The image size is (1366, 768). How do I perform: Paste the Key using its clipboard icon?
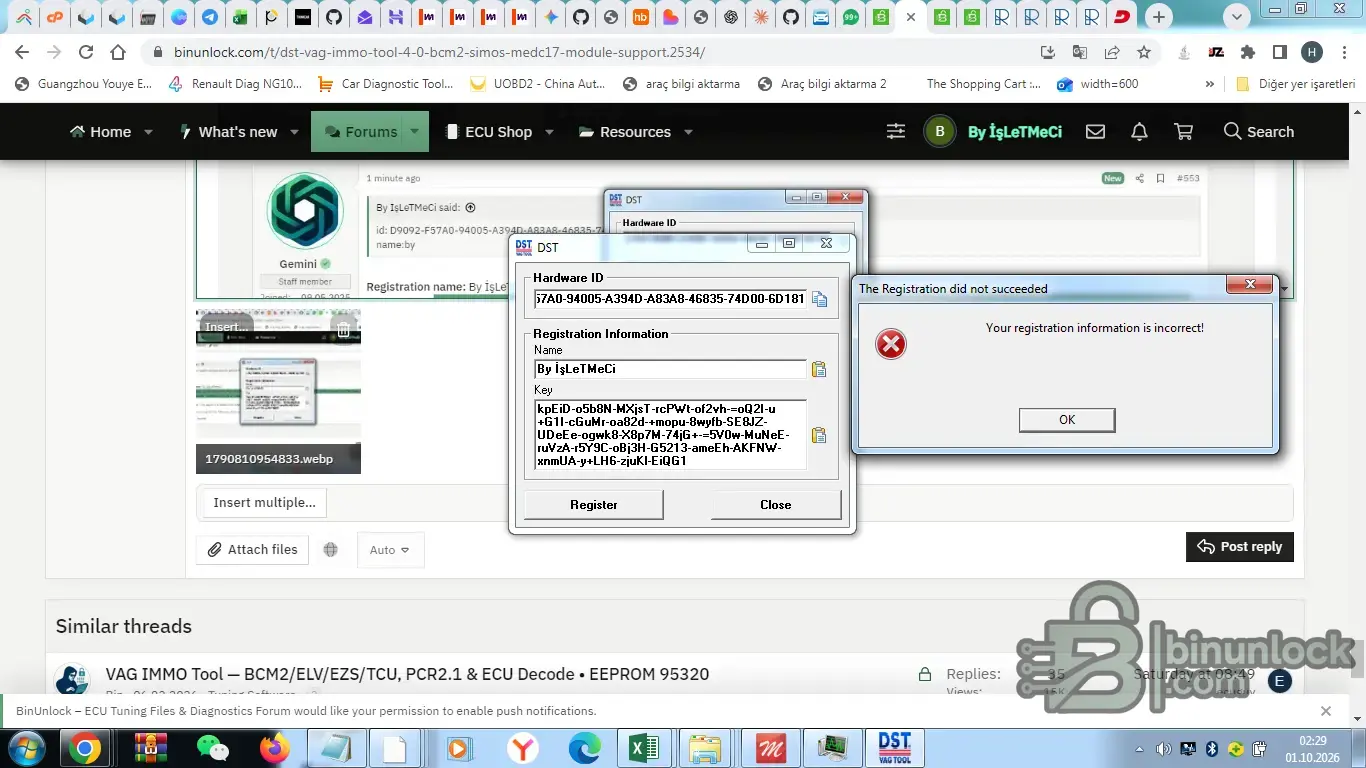[819, 435]
